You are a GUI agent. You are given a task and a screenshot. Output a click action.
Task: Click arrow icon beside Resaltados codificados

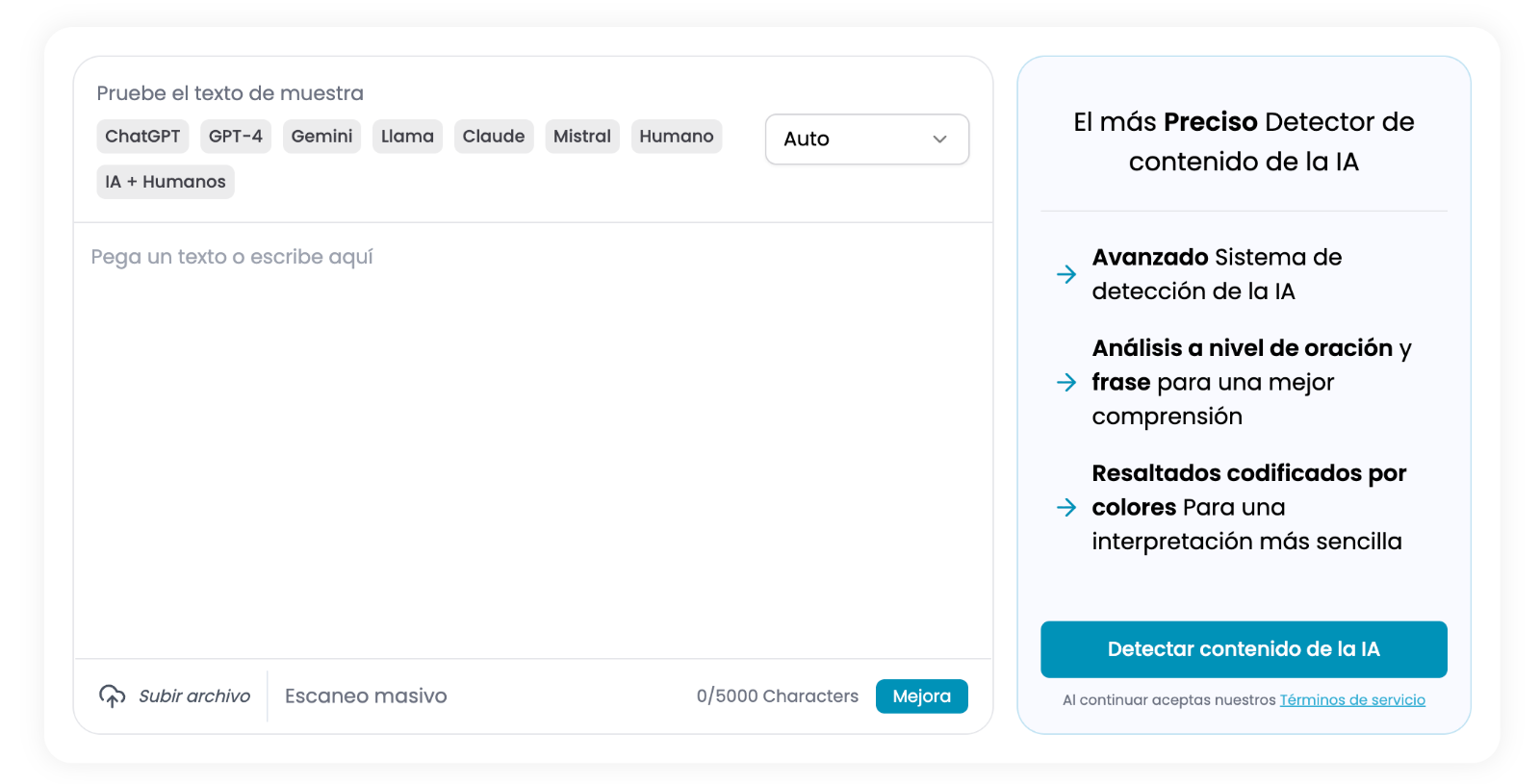click(1066, 507)
